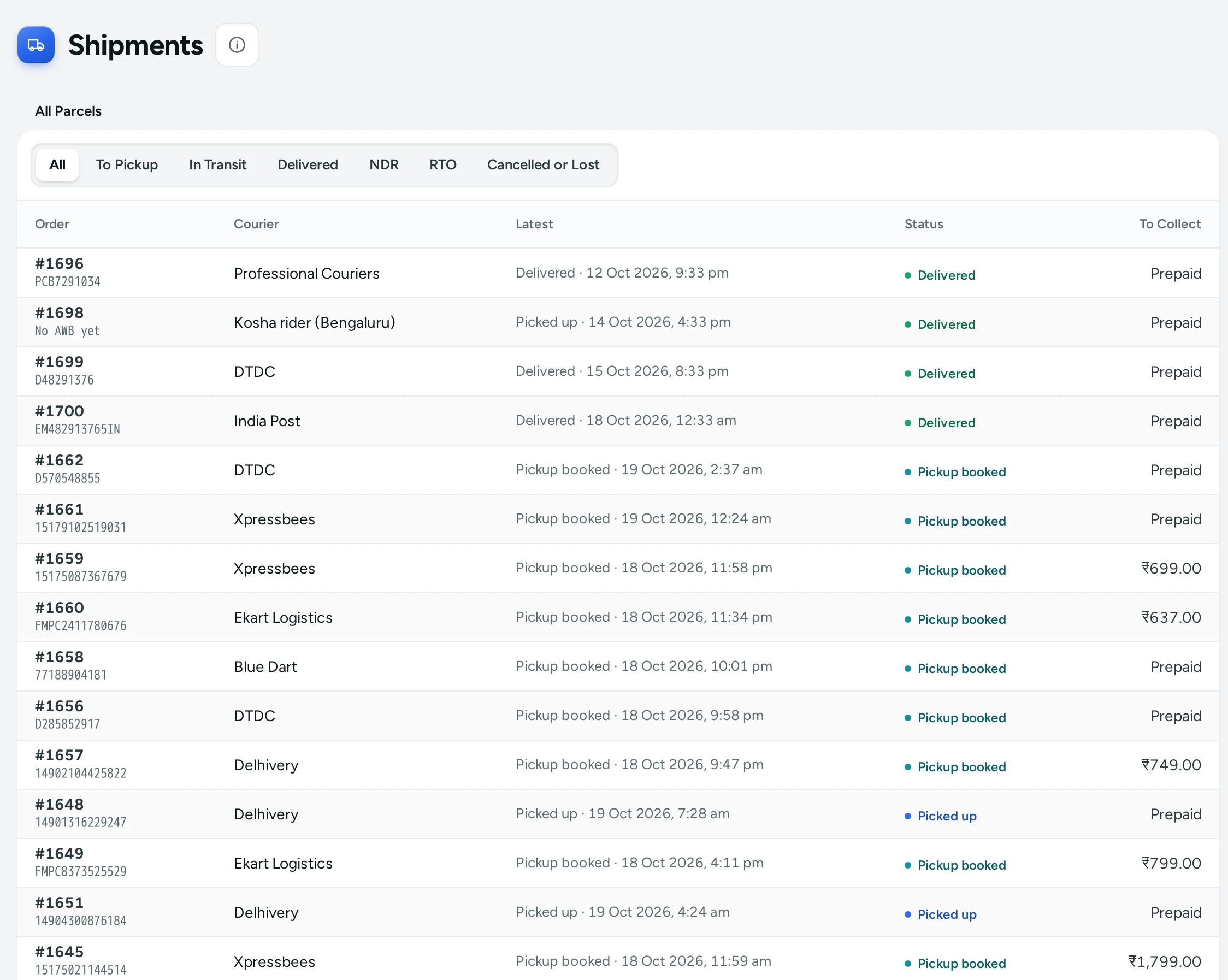This screenshot has width=1228, height=980.
Task: Open the RTO tab
Action: pyautogui.click(x=442, y=164)
